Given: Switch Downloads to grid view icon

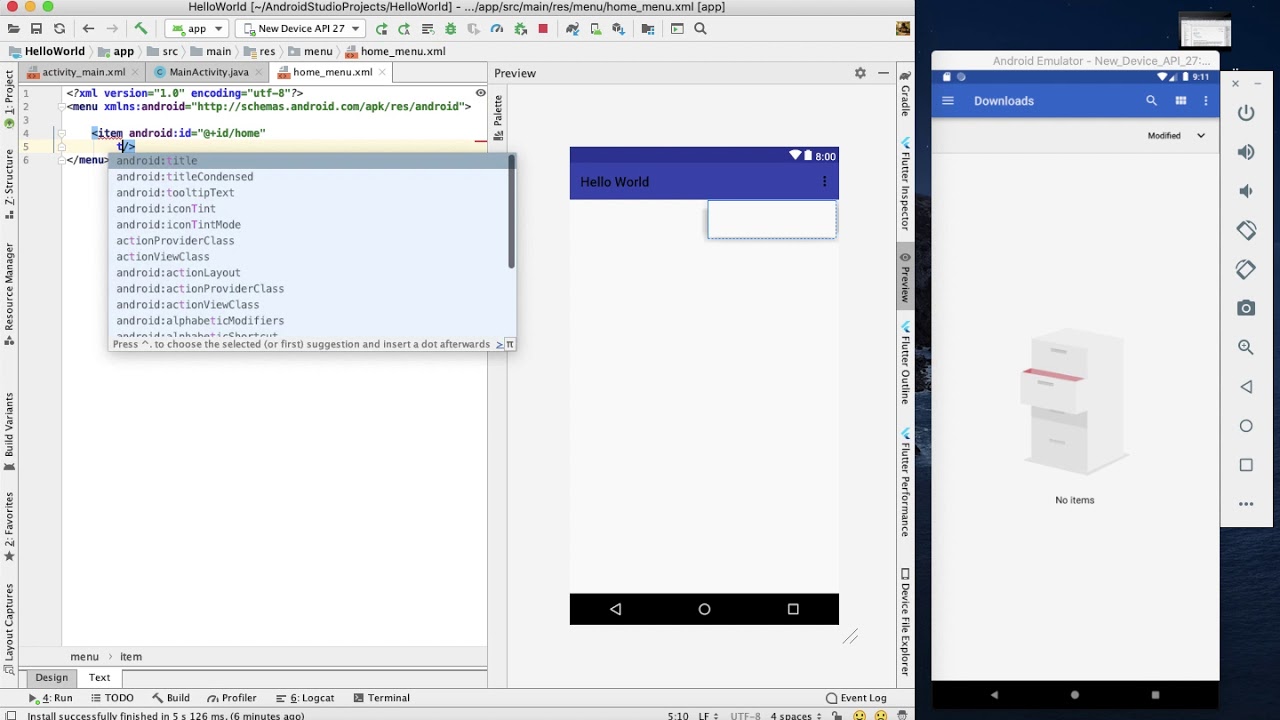Looking at the screenshot, I should 1181,101.
